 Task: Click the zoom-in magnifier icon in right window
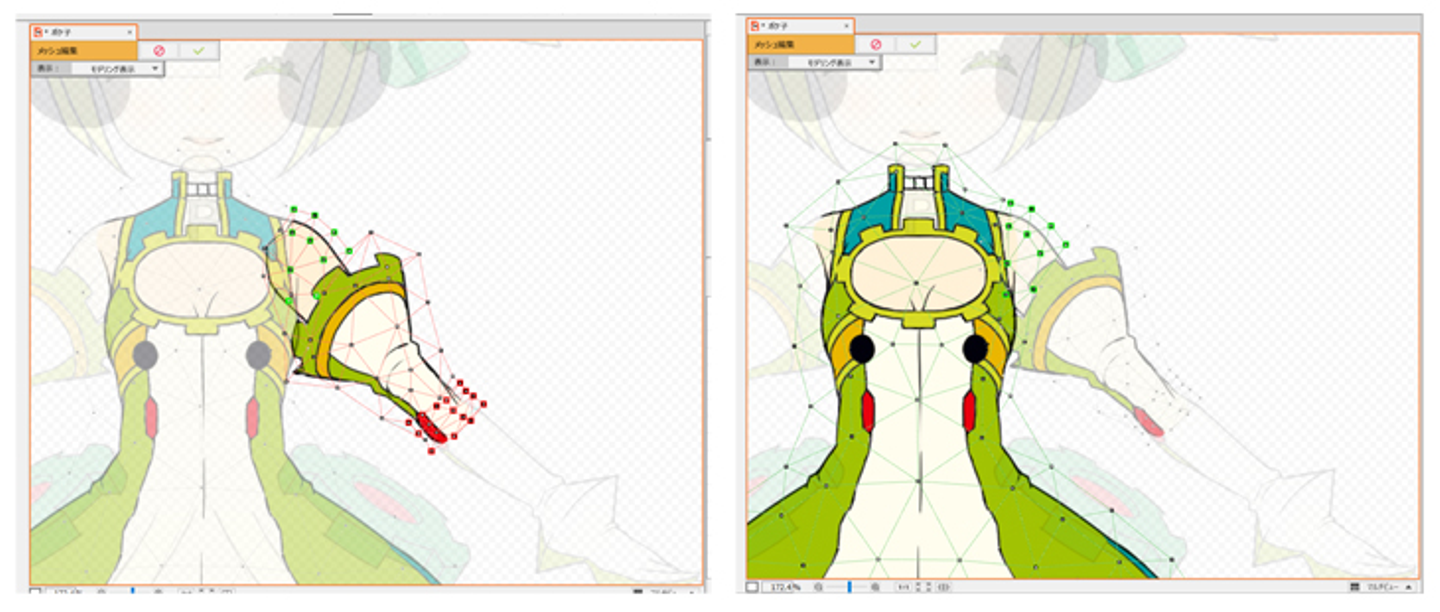coord(875,587)
